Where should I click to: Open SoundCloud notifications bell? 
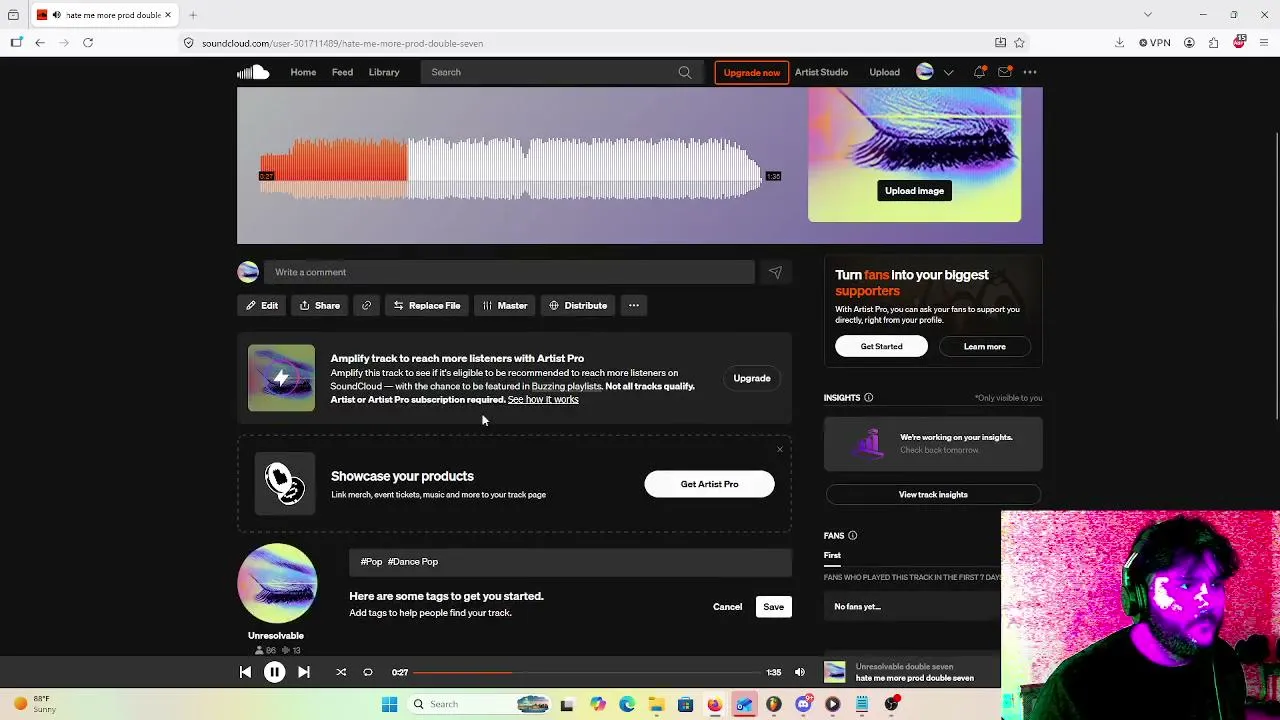979,72
